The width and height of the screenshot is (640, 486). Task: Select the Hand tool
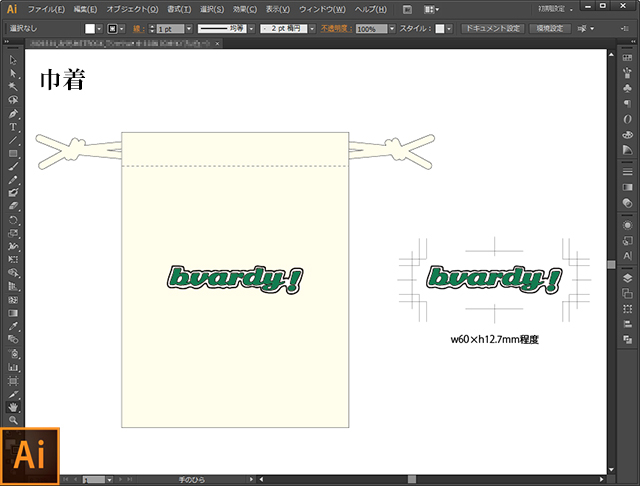pos(13,407)
